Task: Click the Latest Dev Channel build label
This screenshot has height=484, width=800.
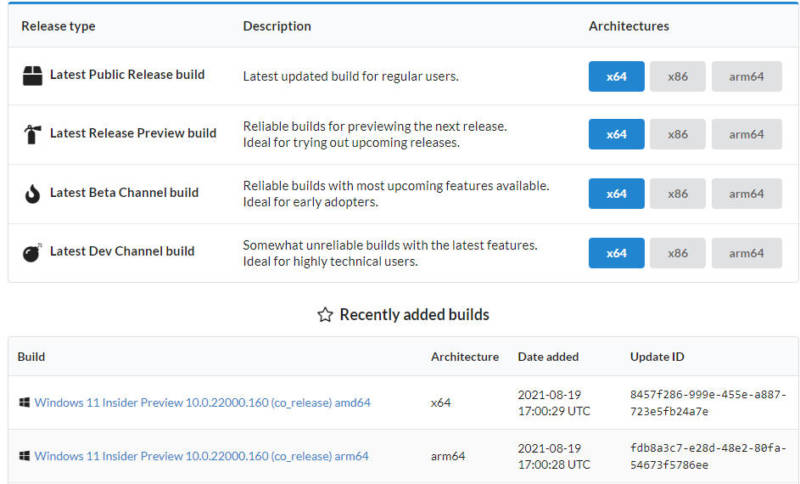Action: (x=122, y=251)
